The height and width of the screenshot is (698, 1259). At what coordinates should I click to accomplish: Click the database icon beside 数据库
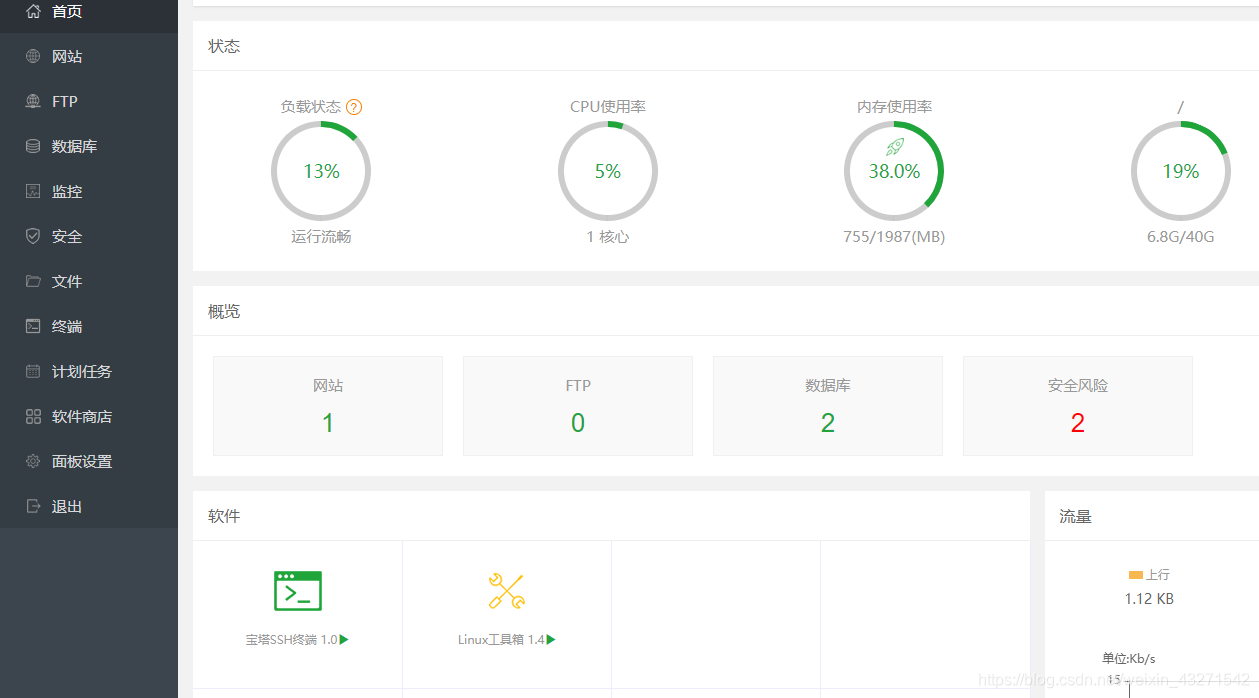[33, 147]
